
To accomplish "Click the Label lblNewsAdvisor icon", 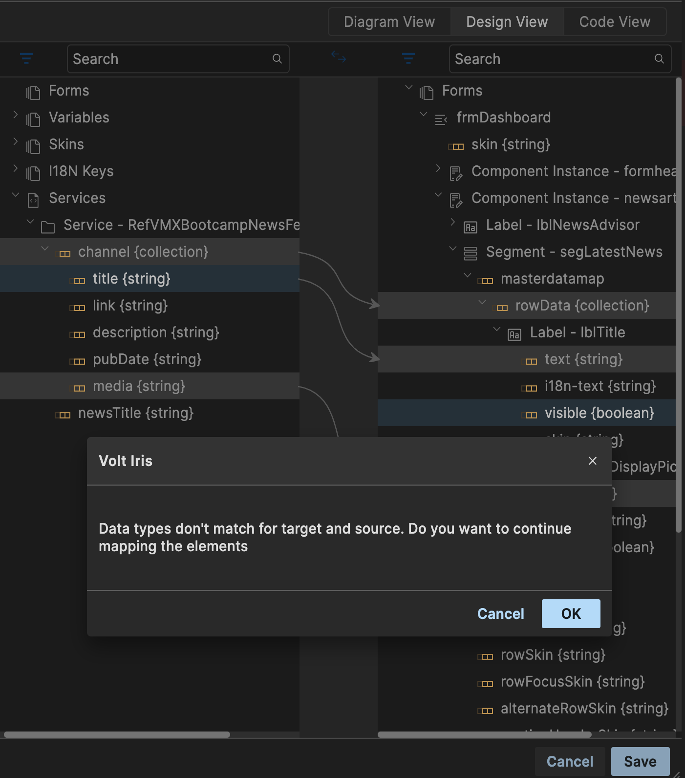I will pos(470,225).
